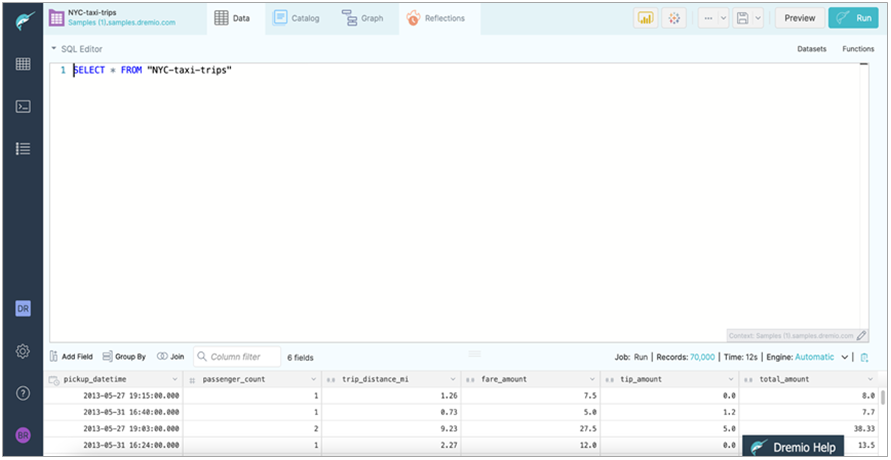Click the editor resize drag handle

(x=474, y=354)
